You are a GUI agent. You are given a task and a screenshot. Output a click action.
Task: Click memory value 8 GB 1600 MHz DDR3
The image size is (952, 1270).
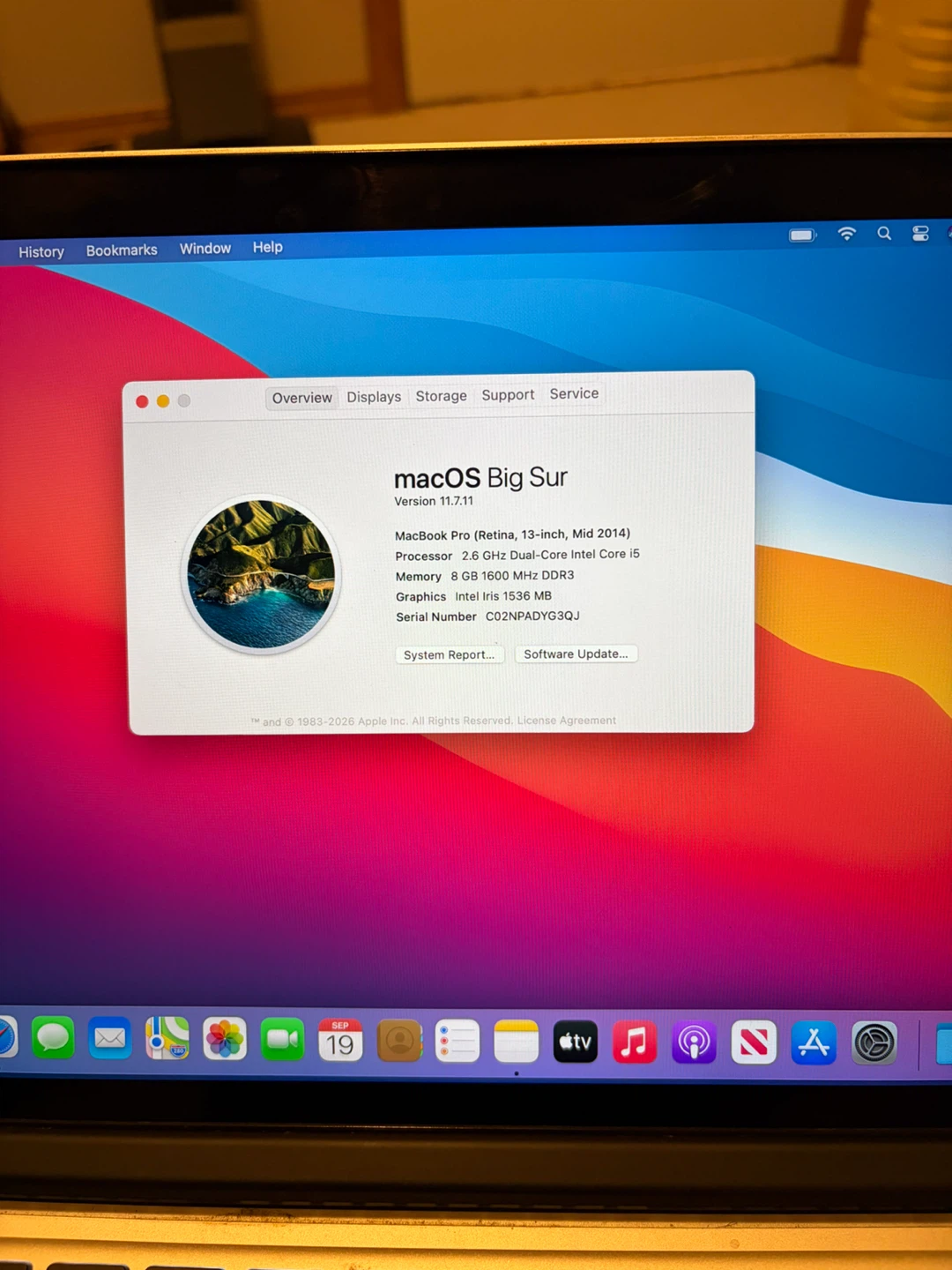[512, 575]
